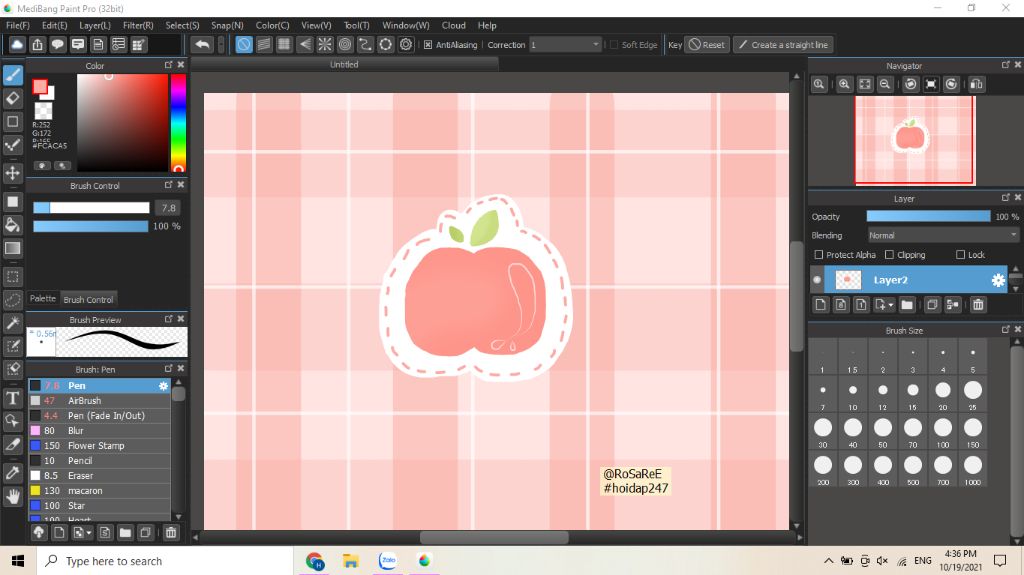Screen dimensions: 1024x575
Task: Open the Blending mode dropdown
Action: tap(942, 236)
